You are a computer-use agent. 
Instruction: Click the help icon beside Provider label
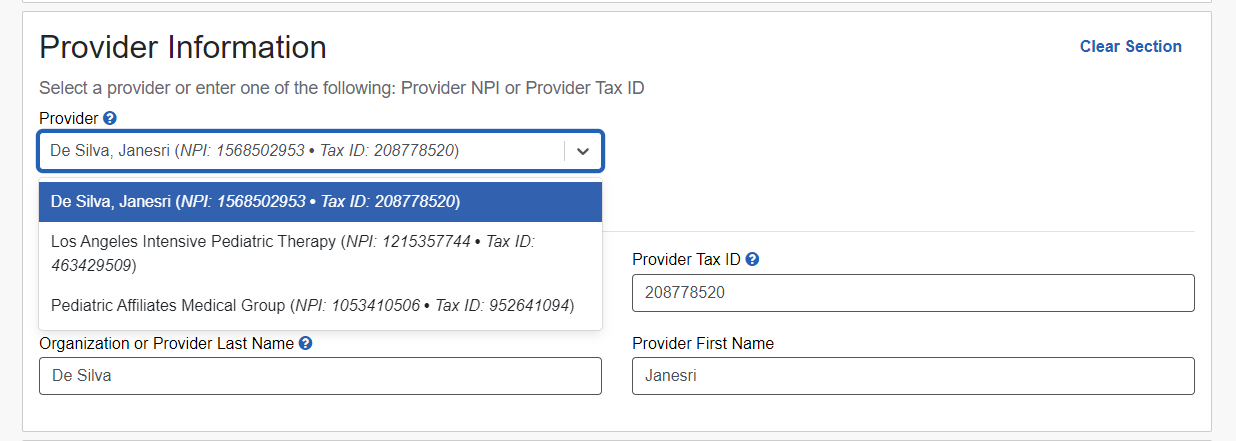110,118
